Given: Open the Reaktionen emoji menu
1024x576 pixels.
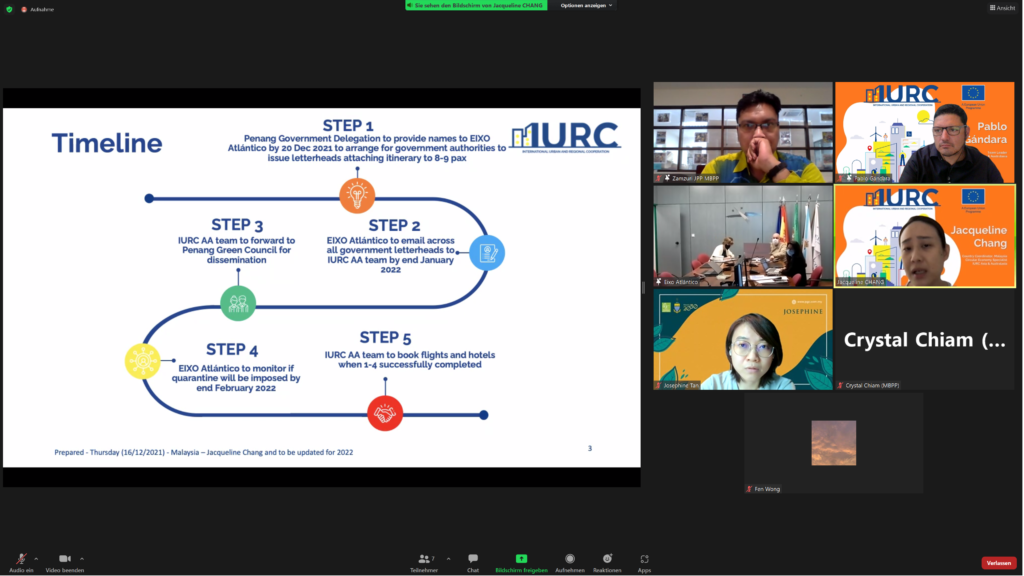Looking at the screenshot, I should click(607, 562).
